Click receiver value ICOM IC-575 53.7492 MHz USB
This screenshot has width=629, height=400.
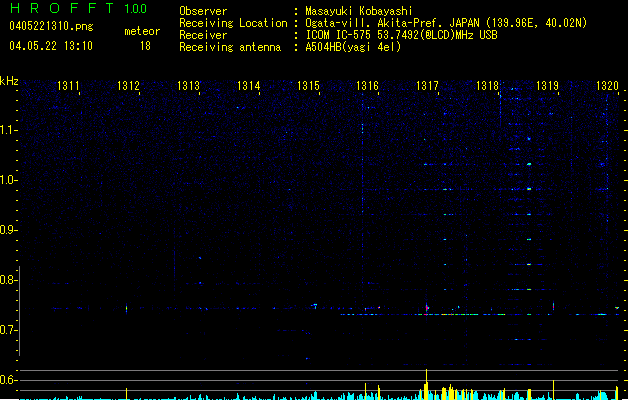point(401,35)
